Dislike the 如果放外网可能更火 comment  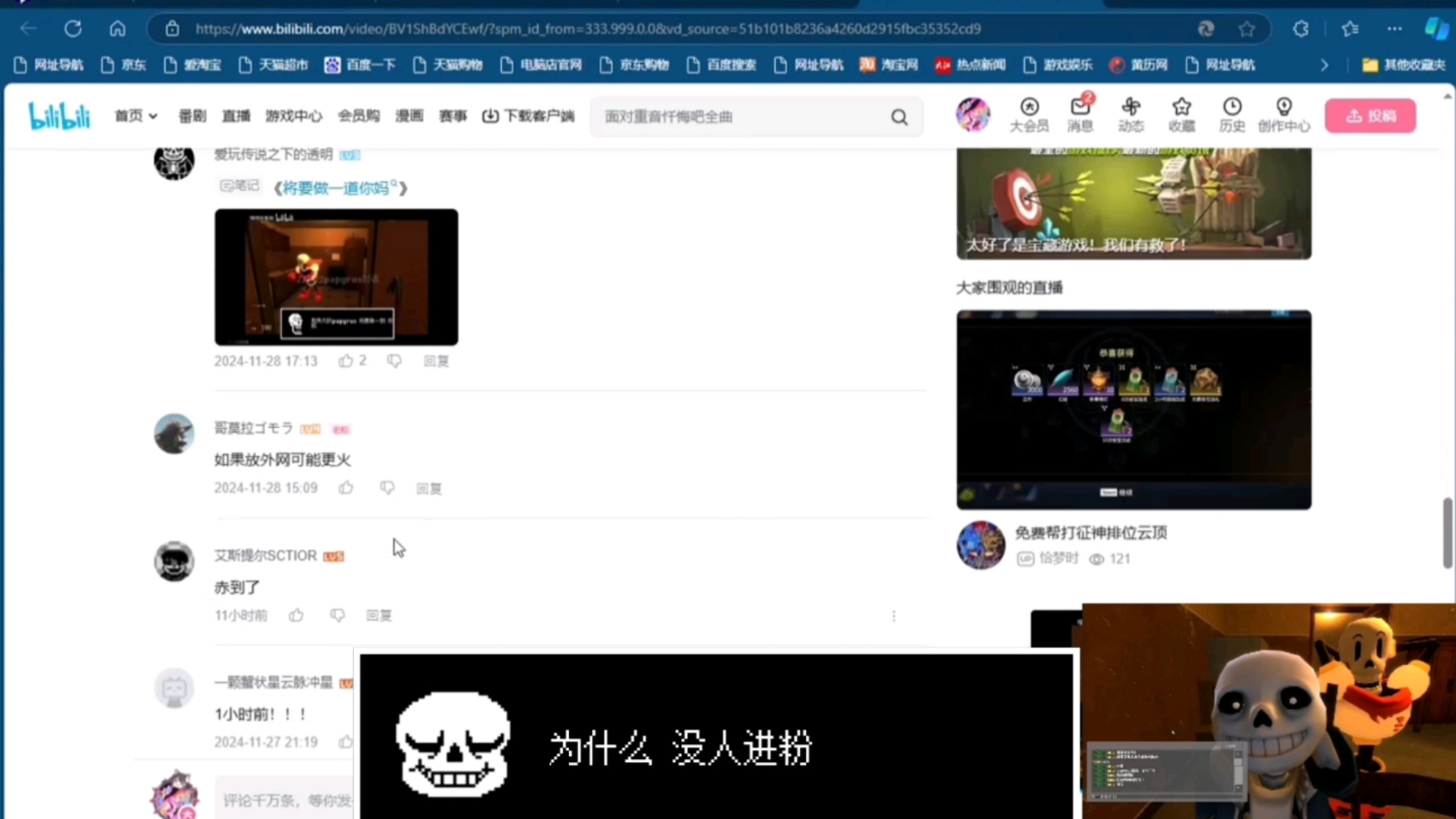(387, 488)
